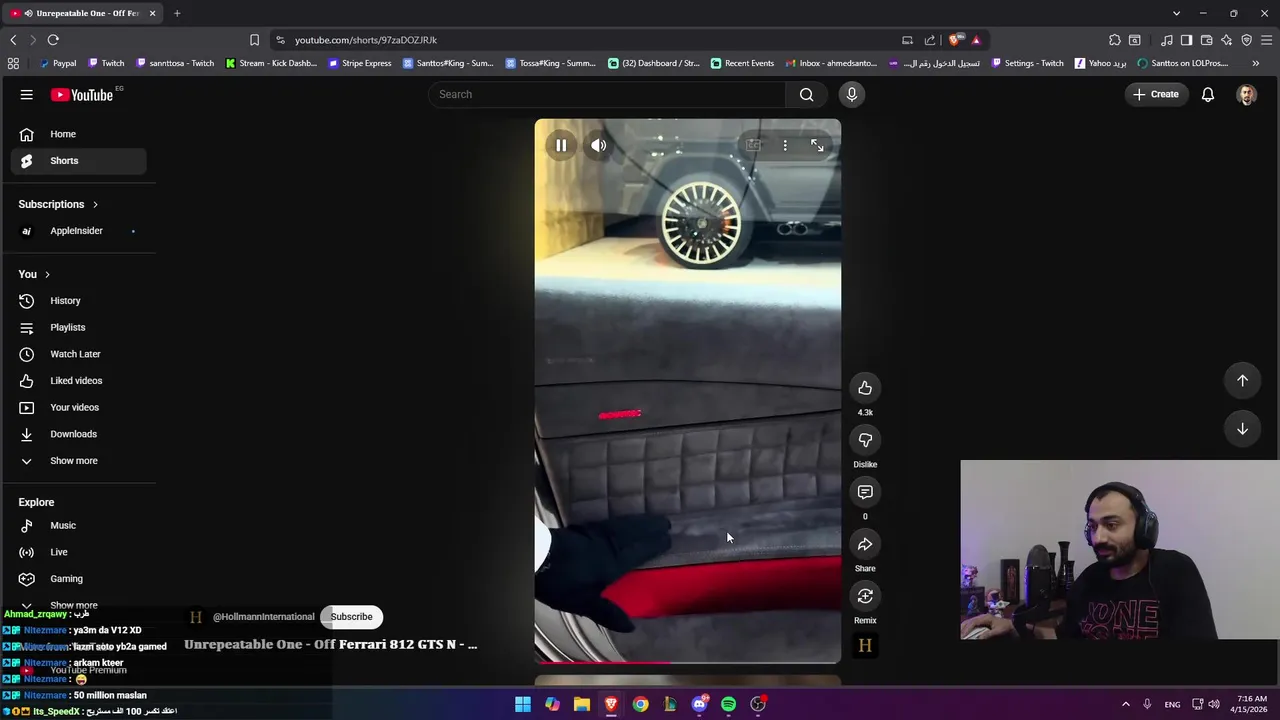The height and width of the screenshot is (720, 1280).
Task: Open Brave Shields lion icon
Action: 955,40
